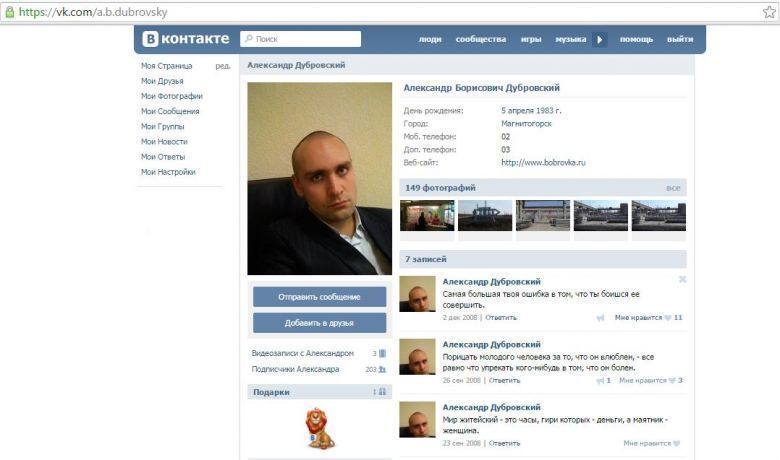Like the first post with heart icon
This screenshot has height=460, width=780.
tap(668, 318)
